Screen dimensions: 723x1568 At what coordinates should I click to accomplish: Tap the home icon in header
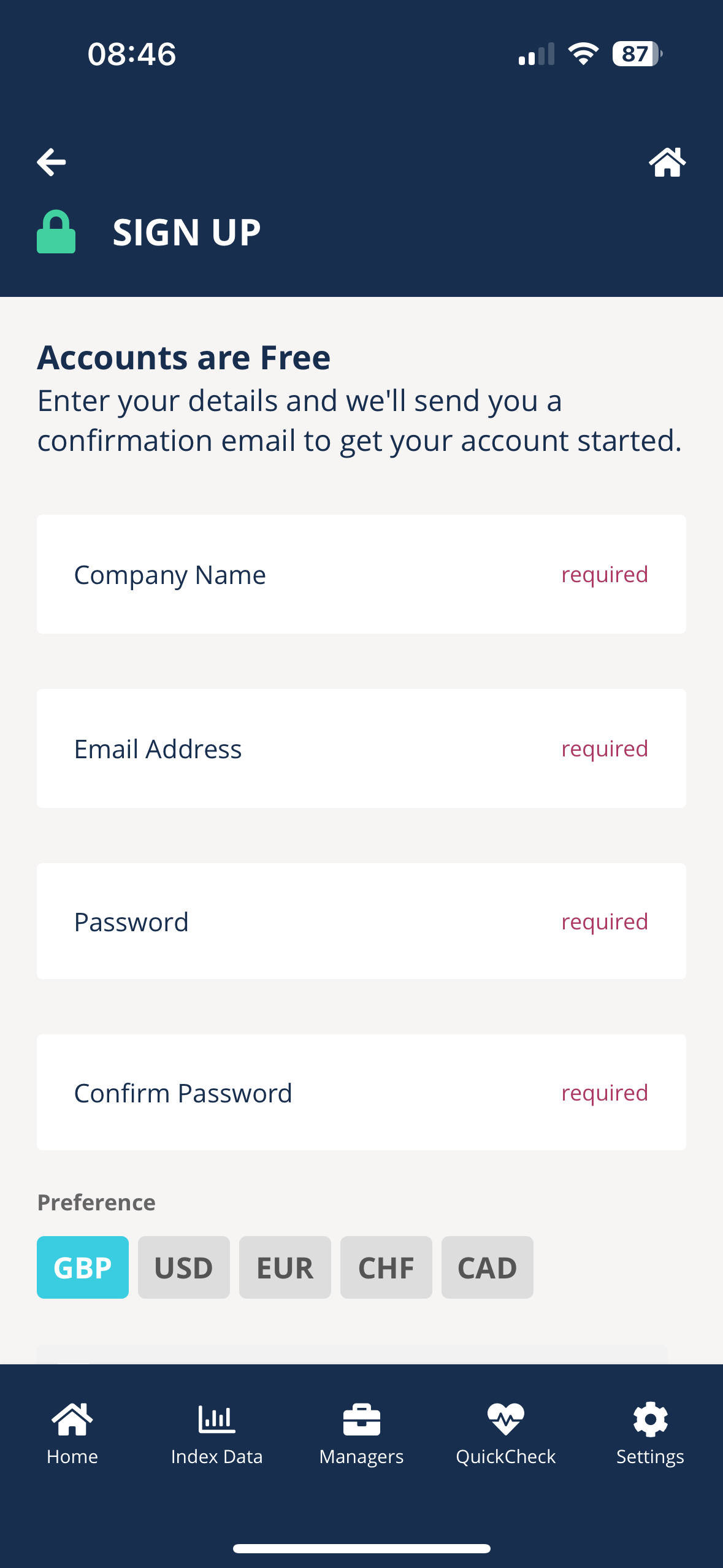pos(667,162)
